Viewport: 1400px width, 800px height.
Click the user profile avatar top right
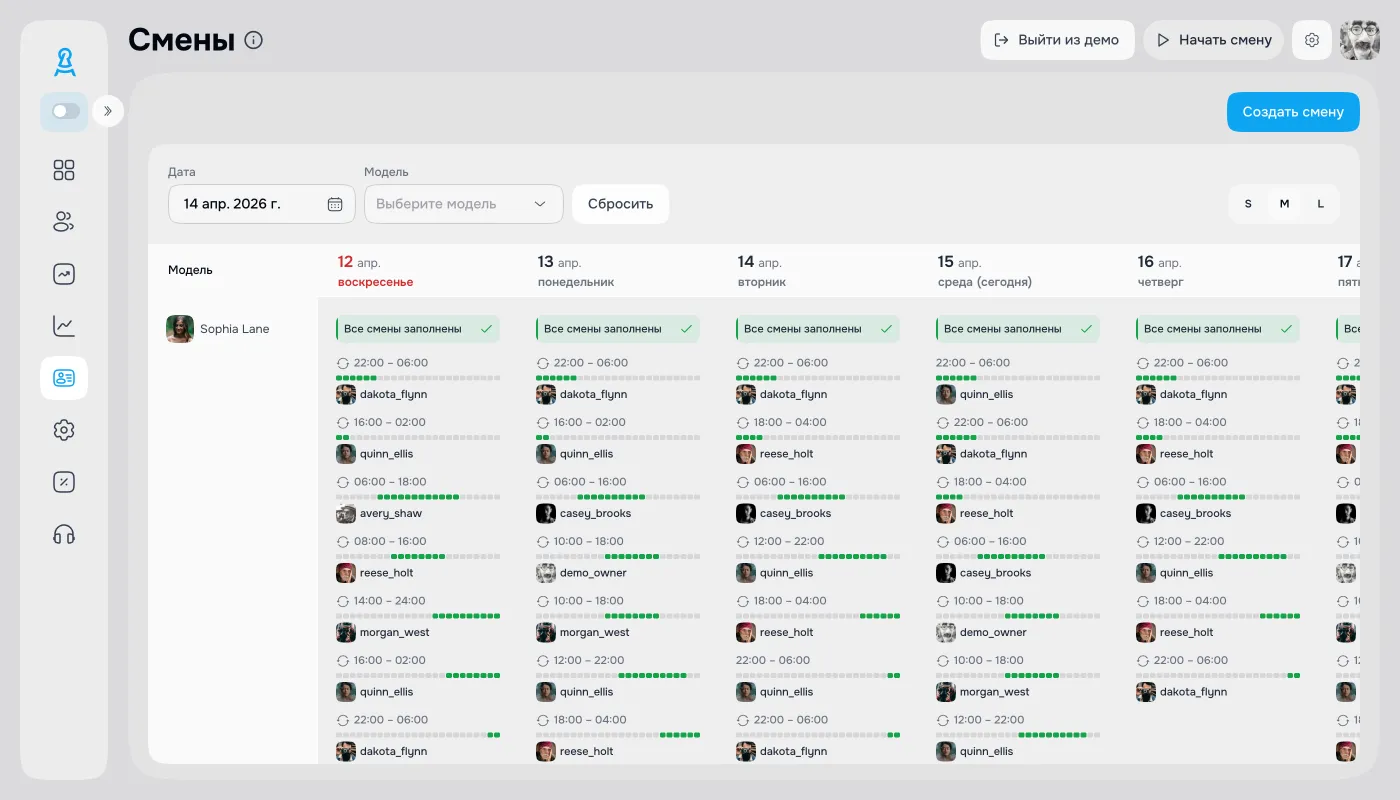(x=1359, y=40)
